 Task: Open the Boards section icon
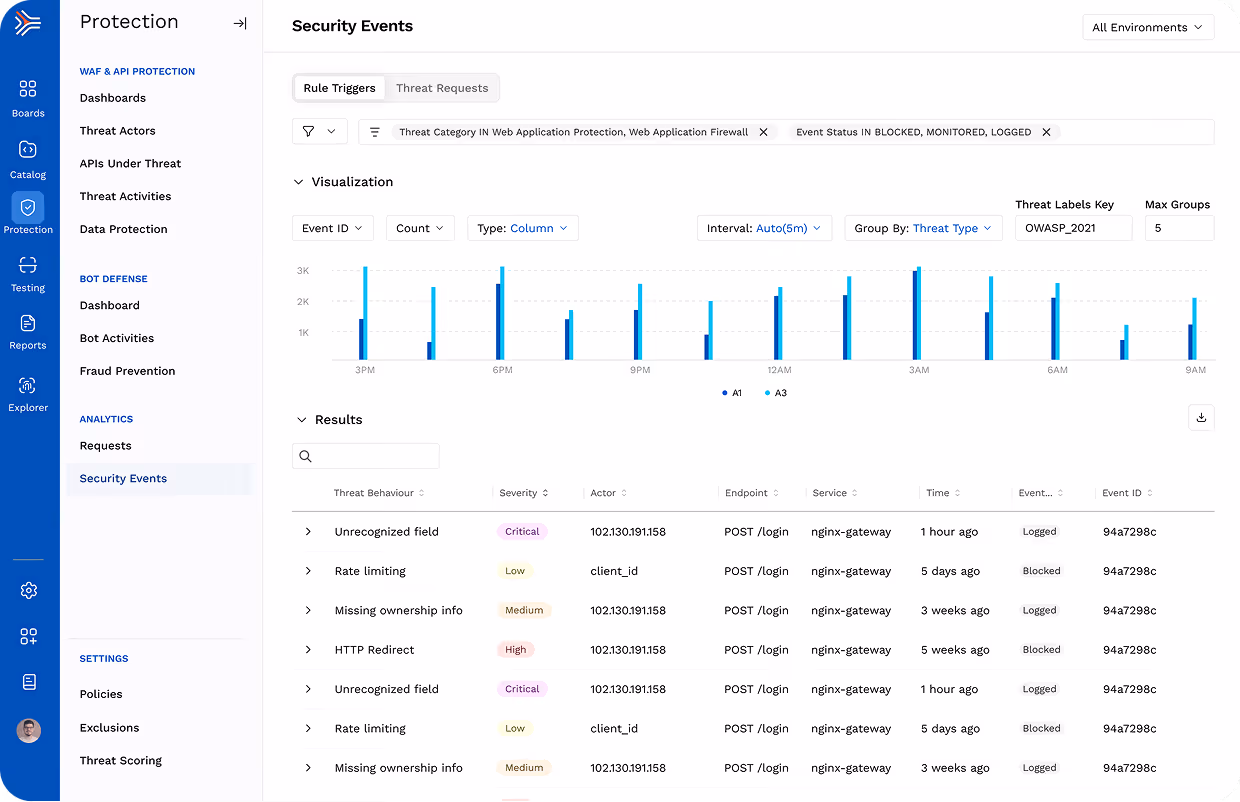[28, 90]
